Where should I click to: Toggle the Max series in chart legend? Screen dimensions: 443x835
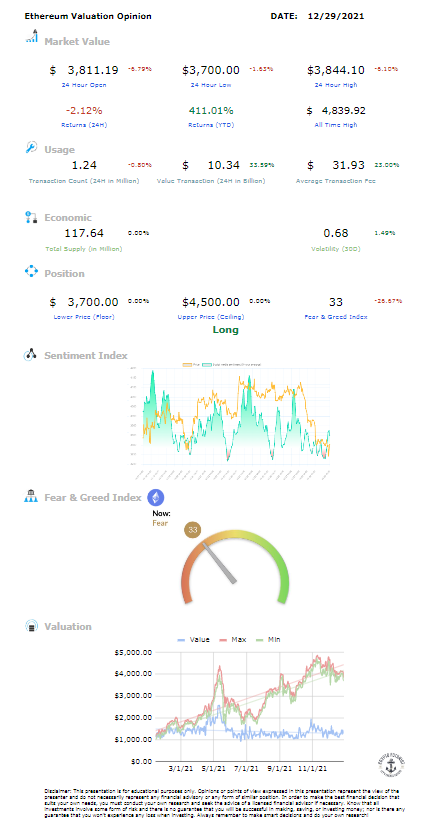(233, 639)
